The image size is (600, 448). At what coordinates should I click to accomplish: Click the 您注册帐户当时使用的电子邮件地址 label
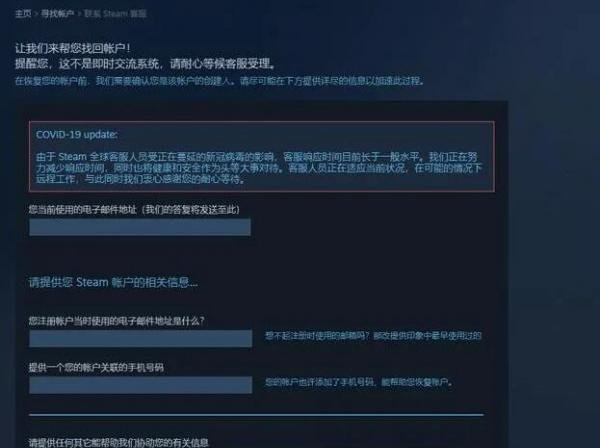pyautogui.click(x=117, y=321)
